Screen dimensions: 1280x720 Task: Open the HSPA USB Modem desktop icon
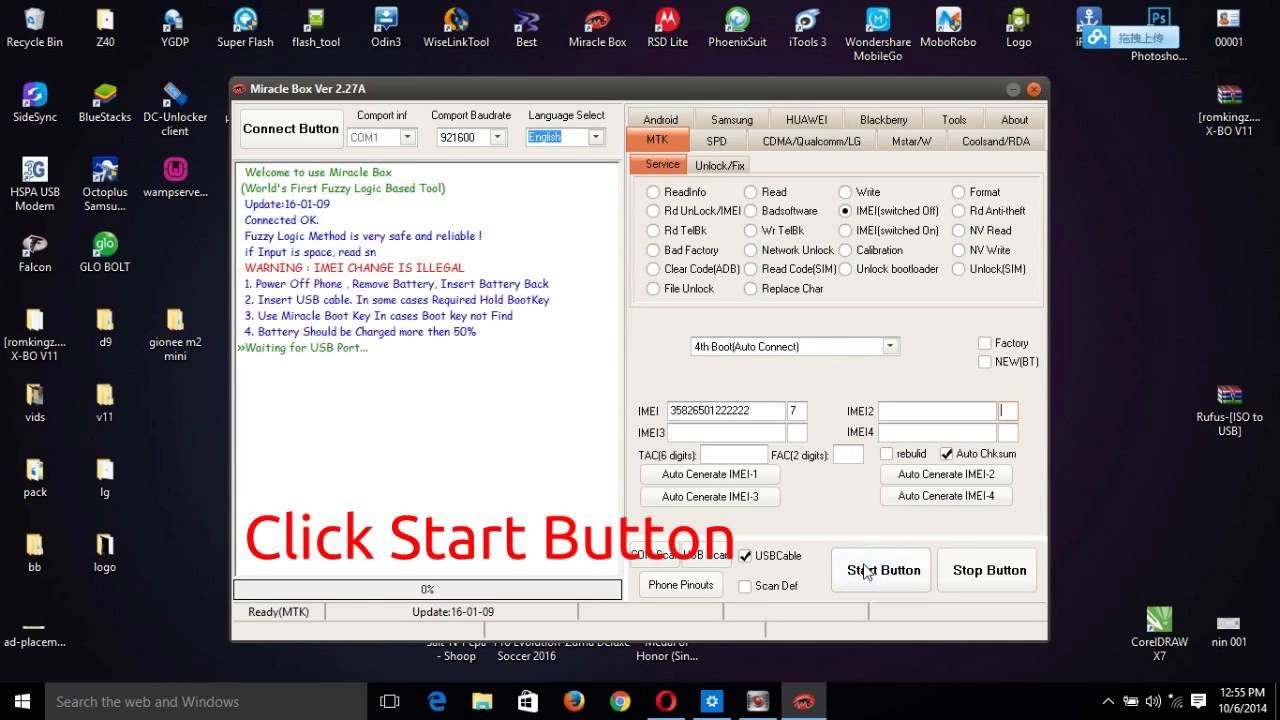pos(34,184)
